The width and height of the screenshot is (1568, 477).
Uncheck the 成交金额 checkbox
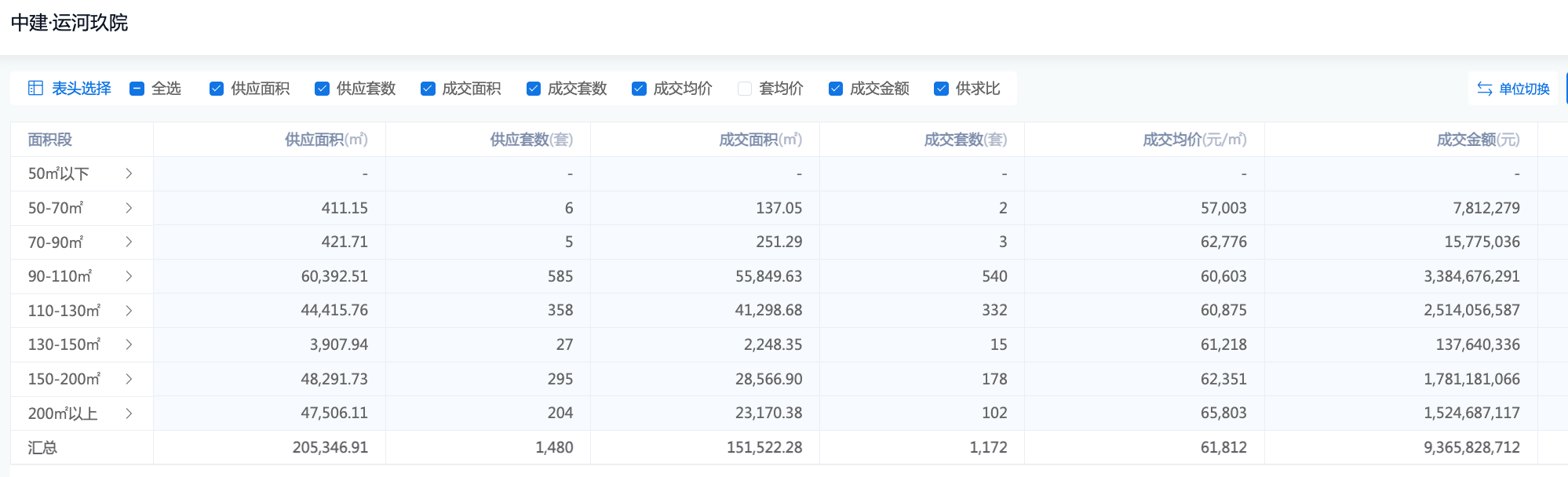click(x=836, y=89)
